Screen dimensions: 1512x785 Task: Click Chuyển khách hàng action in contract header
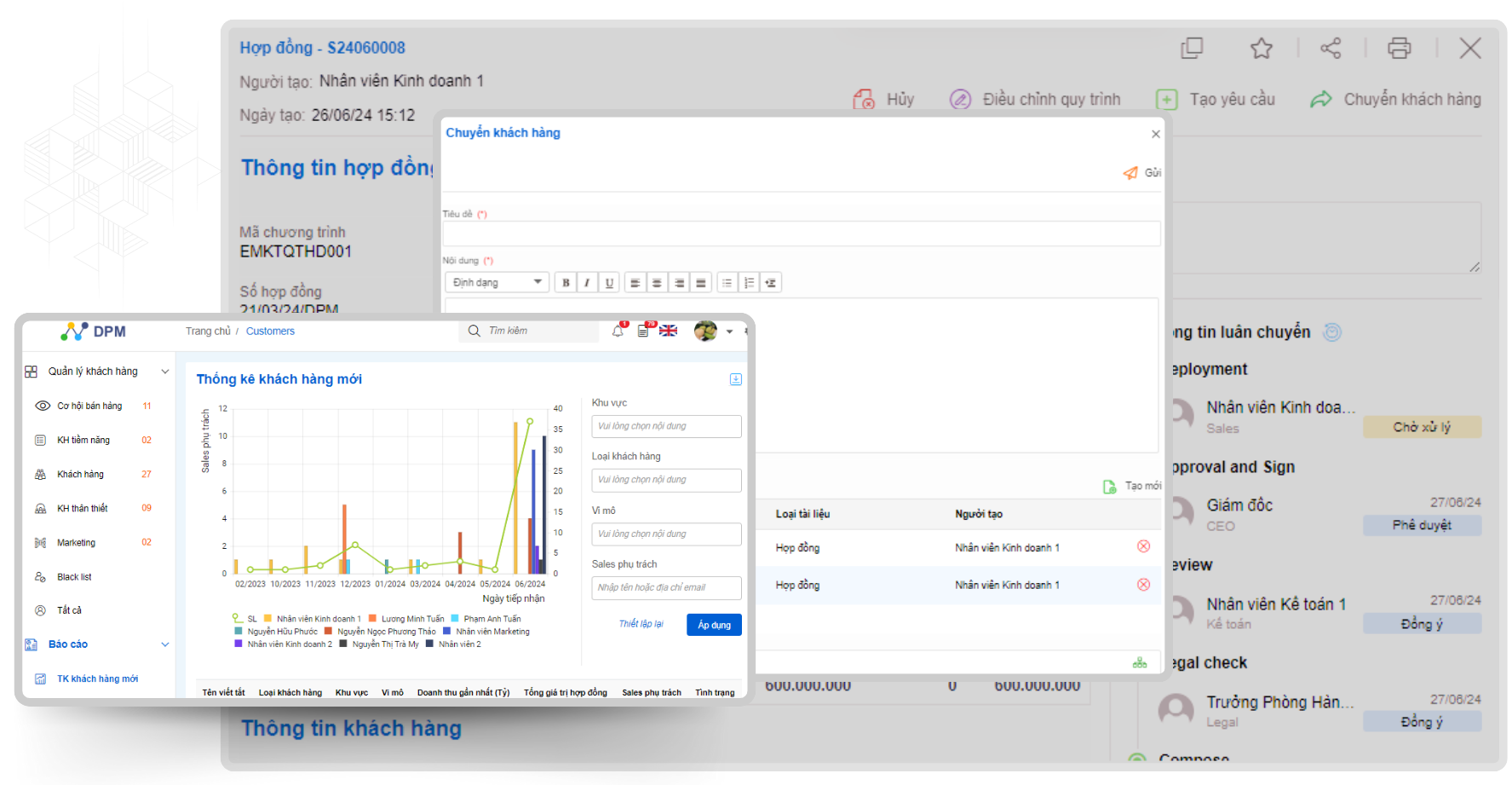1395,100
